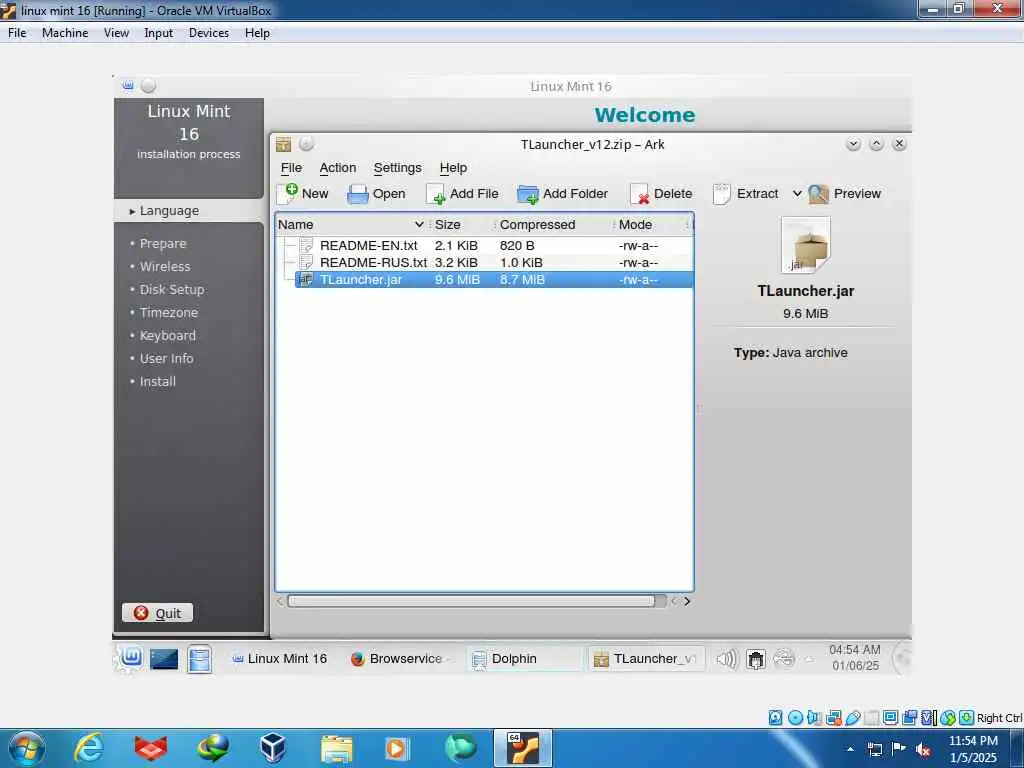This screenshot has height=768, width=1024.
Task: Switch to the TLauncher taskbar entry
Action: pyautogui.click(x=647, y=658)
